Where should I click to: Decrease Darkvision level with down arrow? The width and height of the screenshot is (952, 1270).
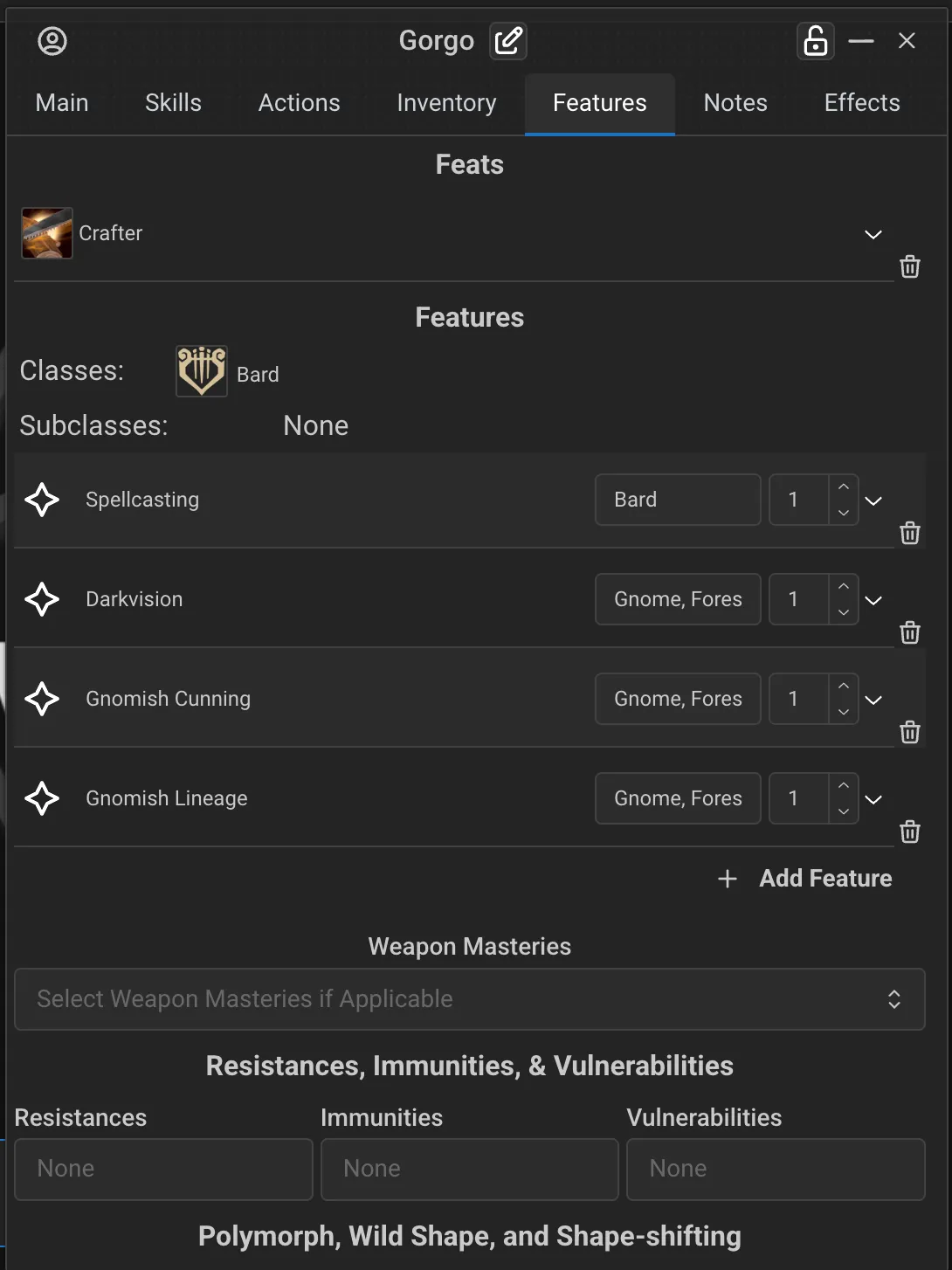pyautogui.click(x=843, y=612)
